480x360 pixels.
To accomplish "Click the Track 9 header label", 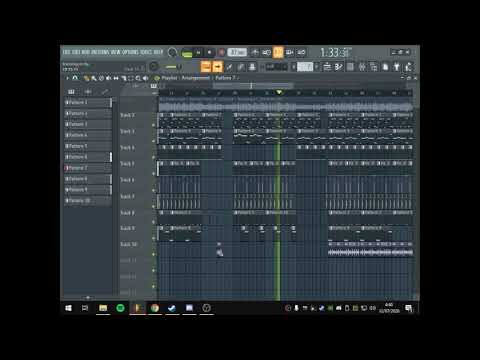I will 127,228.
